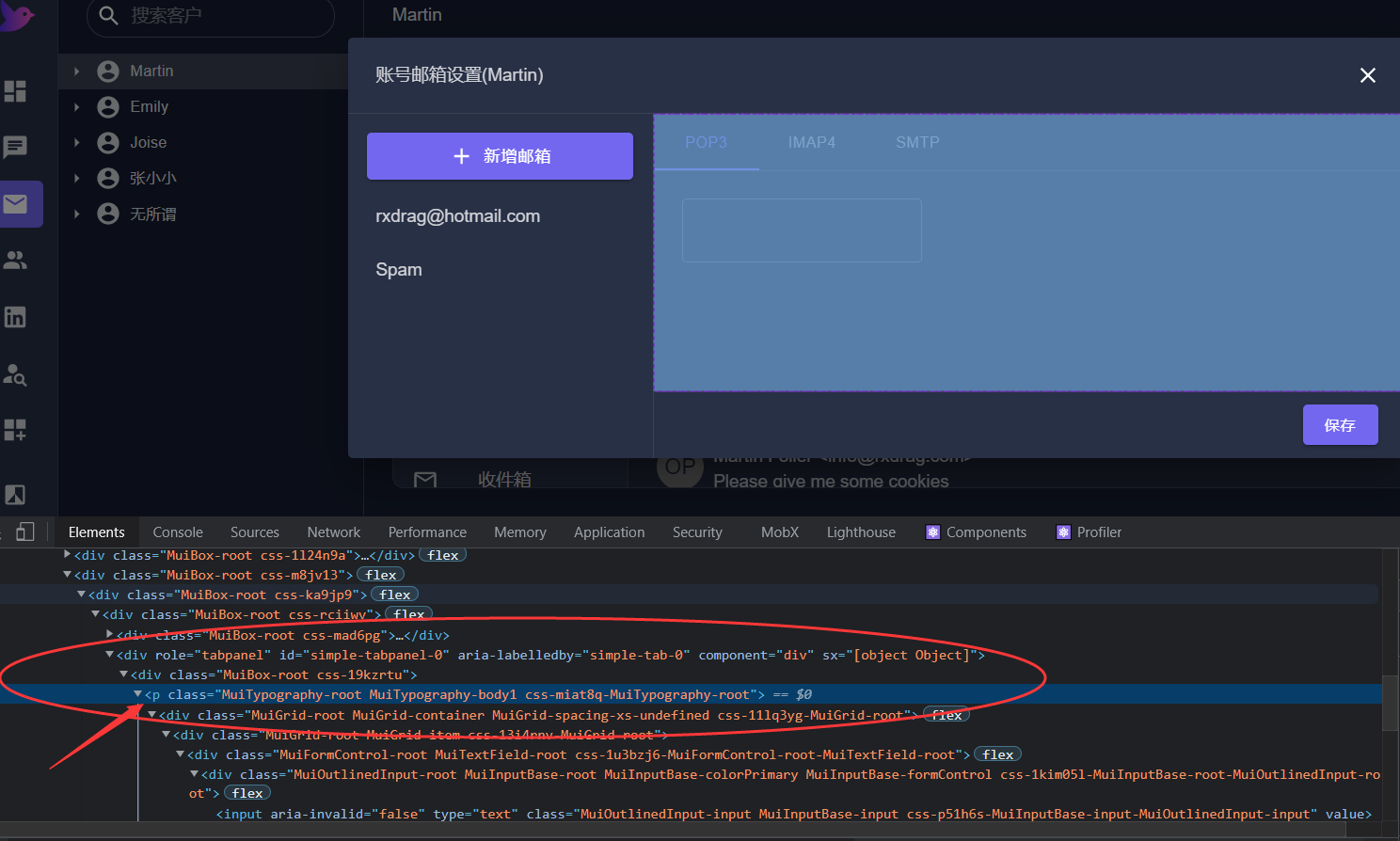Expand the Martin contact entry

75,71
